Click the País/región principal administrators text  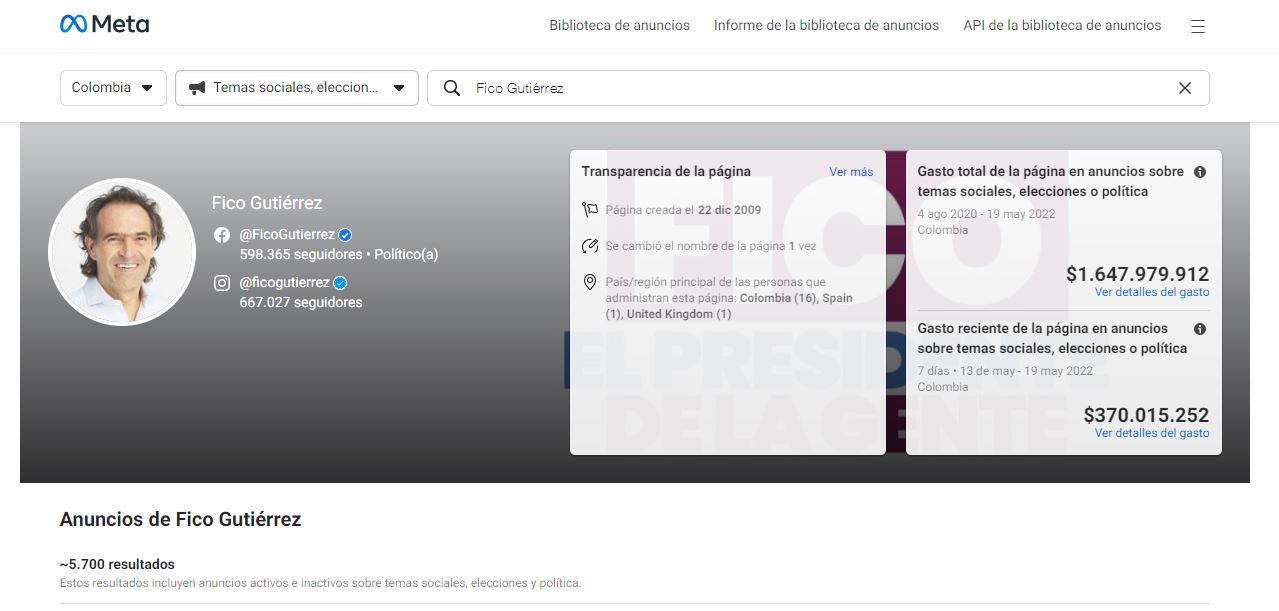(729, 298)
